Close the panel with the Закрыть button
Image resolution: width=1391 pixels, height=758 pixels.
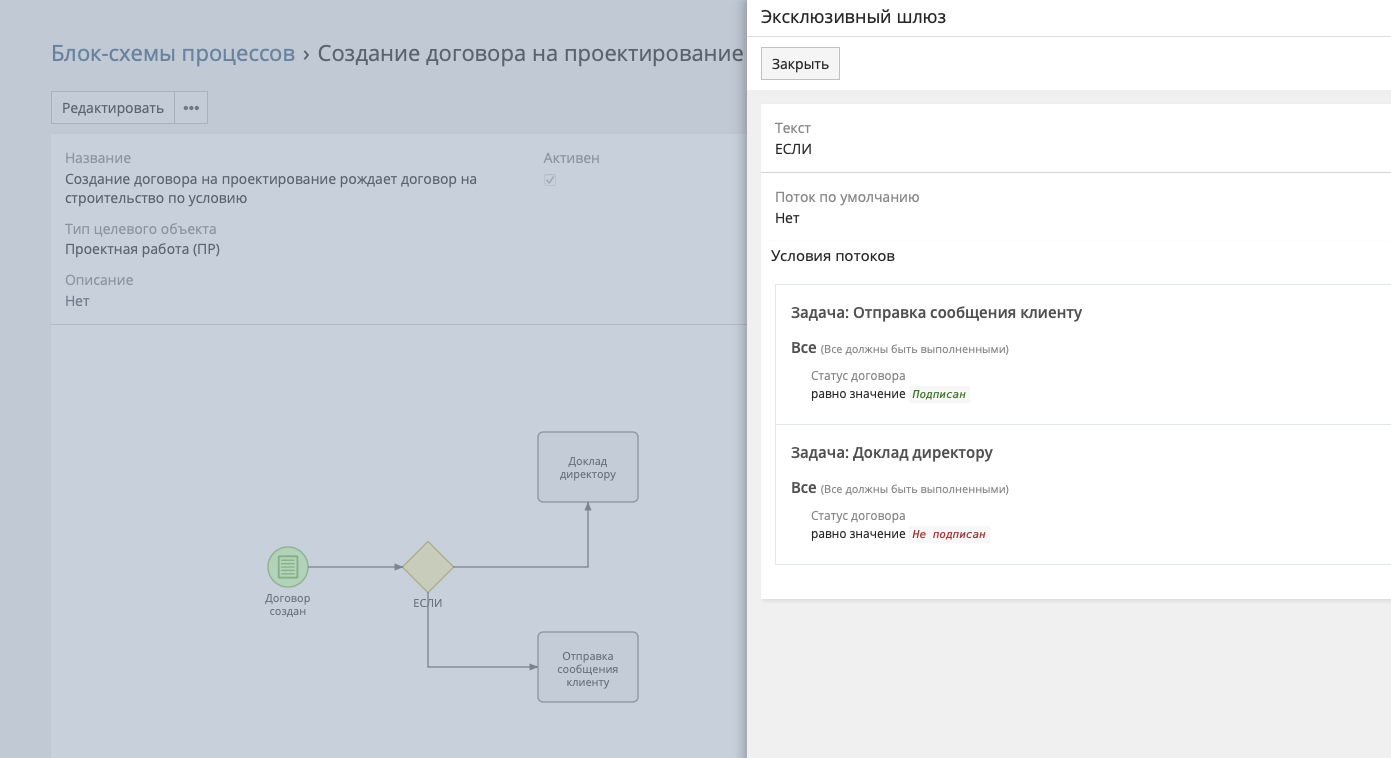[800, 64]
